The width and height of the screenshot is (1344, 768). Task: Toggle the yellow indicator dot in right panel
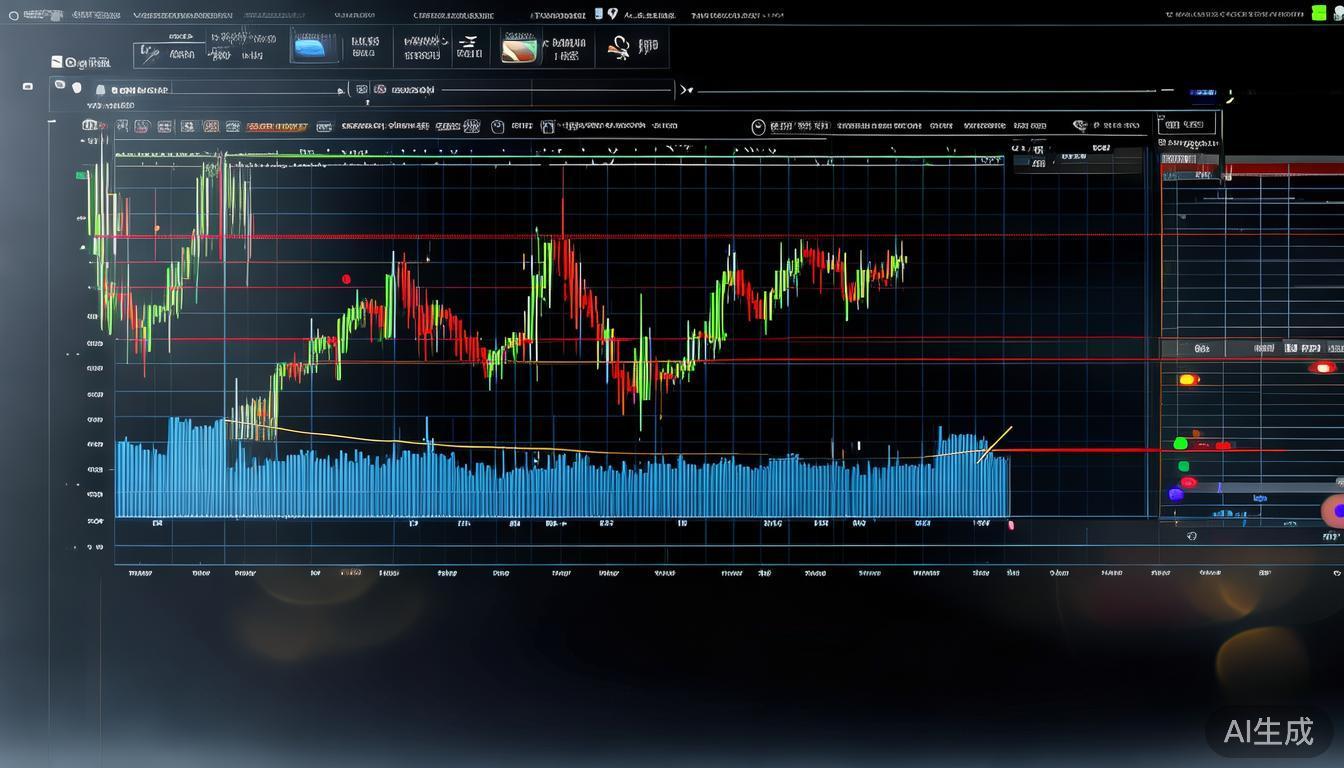pyautogui.click(x=1188, y=379)
